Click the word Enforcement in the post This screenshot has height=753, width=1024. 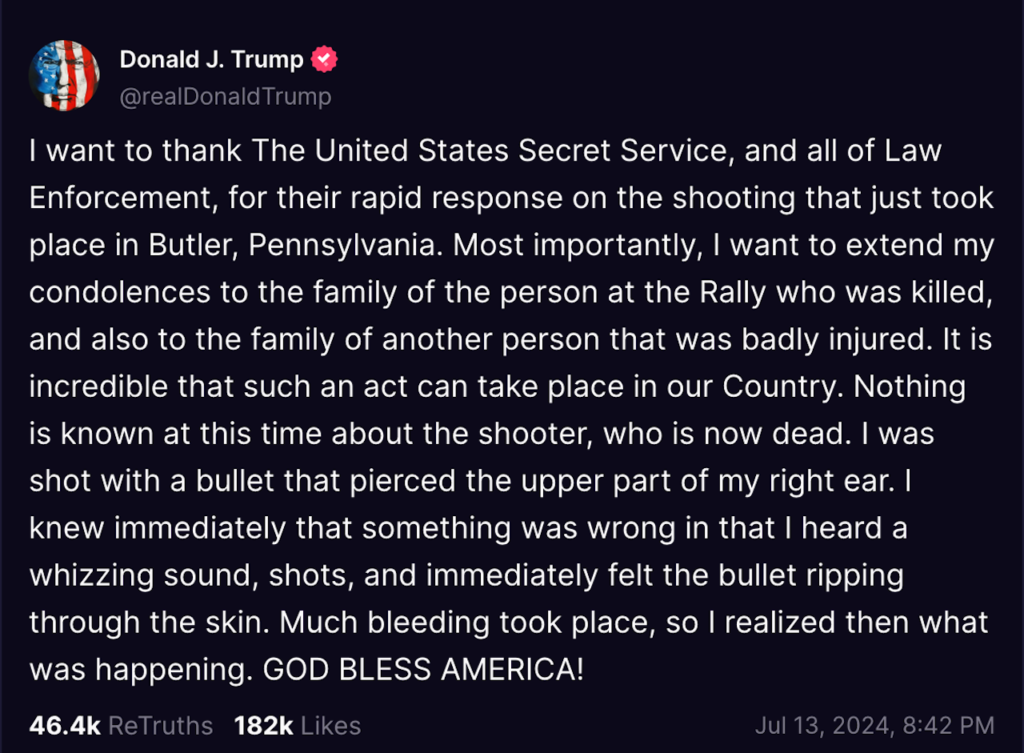click(120, 197)
